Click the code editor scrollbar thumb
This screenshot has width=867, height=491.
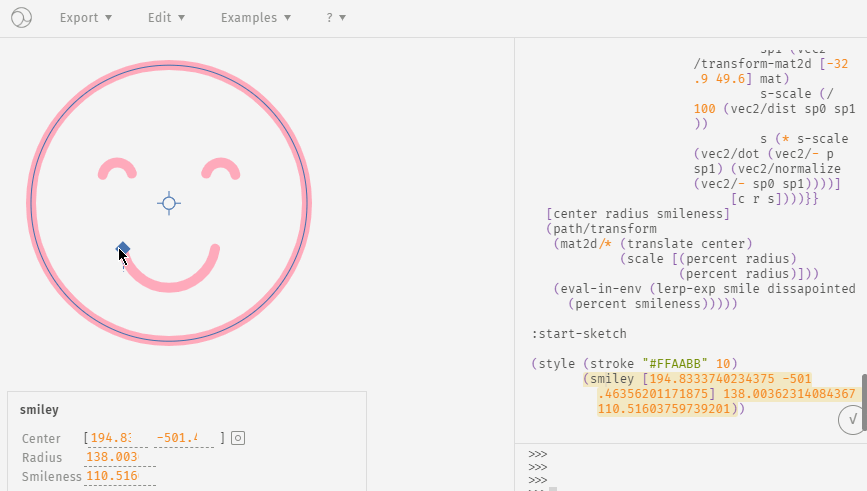(x=863, y=402)
